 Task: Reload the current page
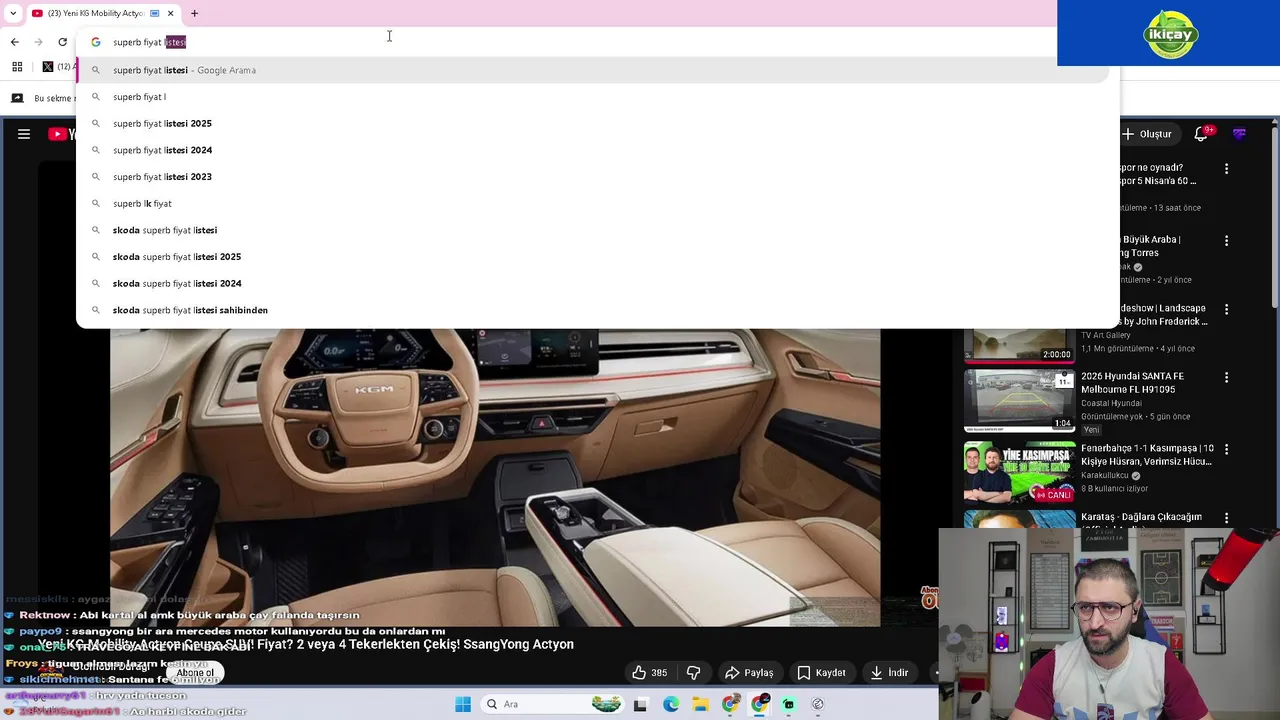(x=63, y=42)
